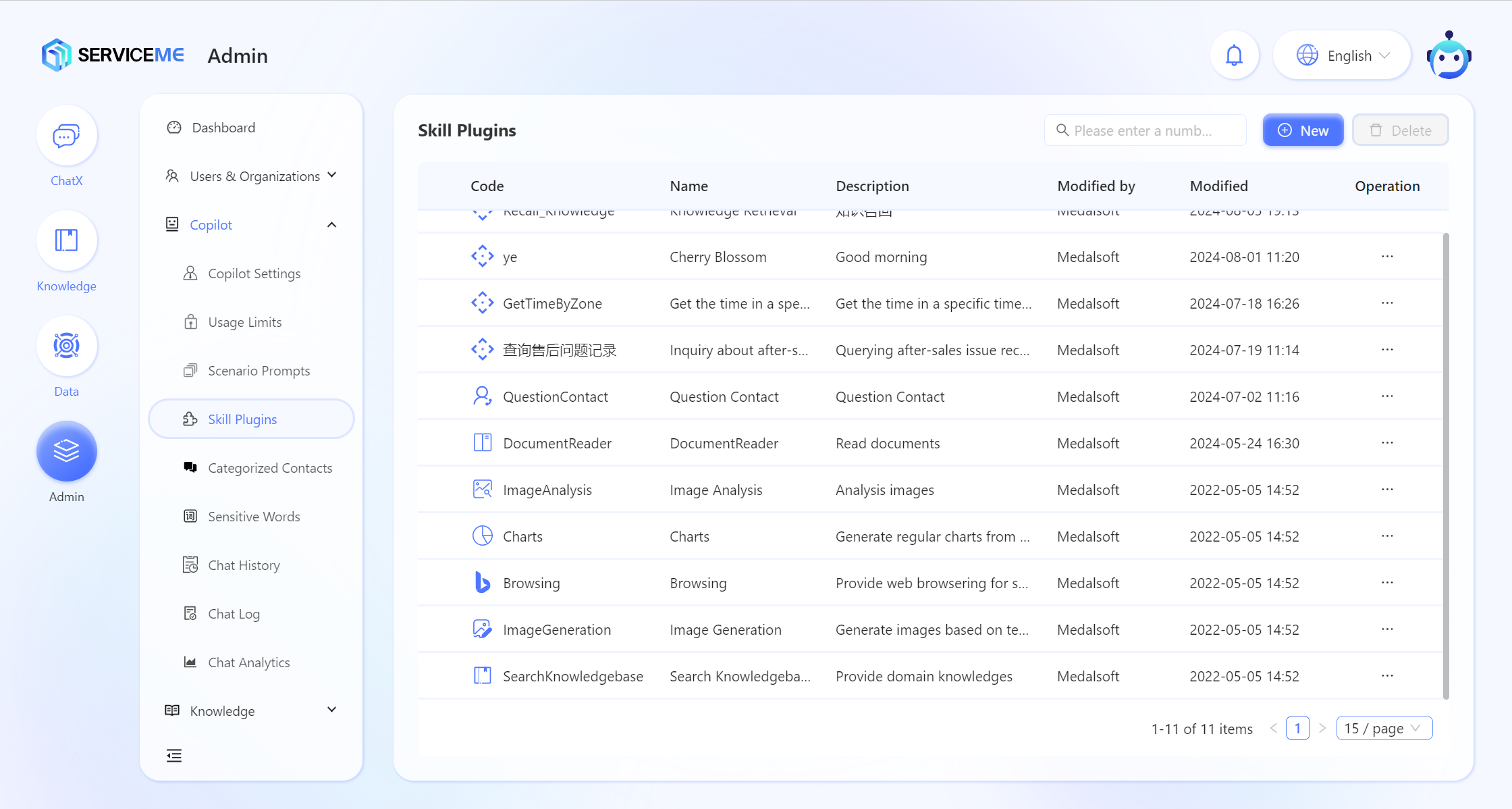
Task: Click the New plugin button
Action: pyautogui.click(x=1303, y=130)
